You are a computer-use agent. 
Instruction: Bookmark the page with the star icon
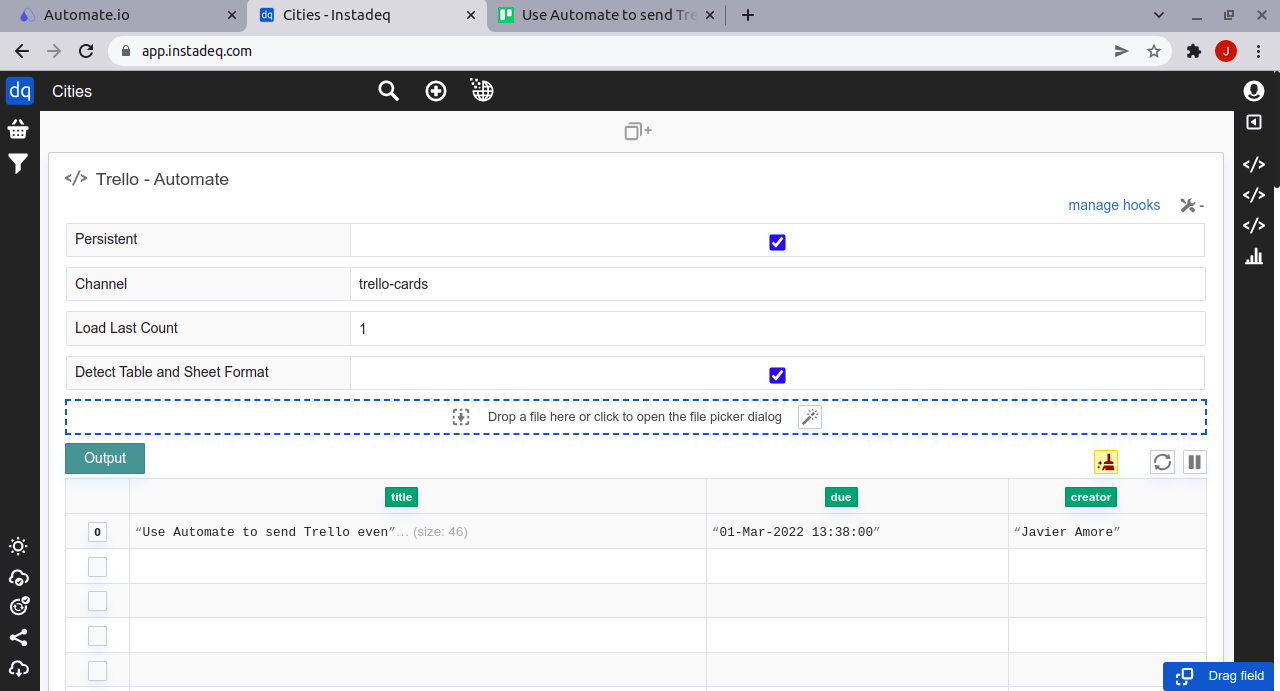[1154, 51]
